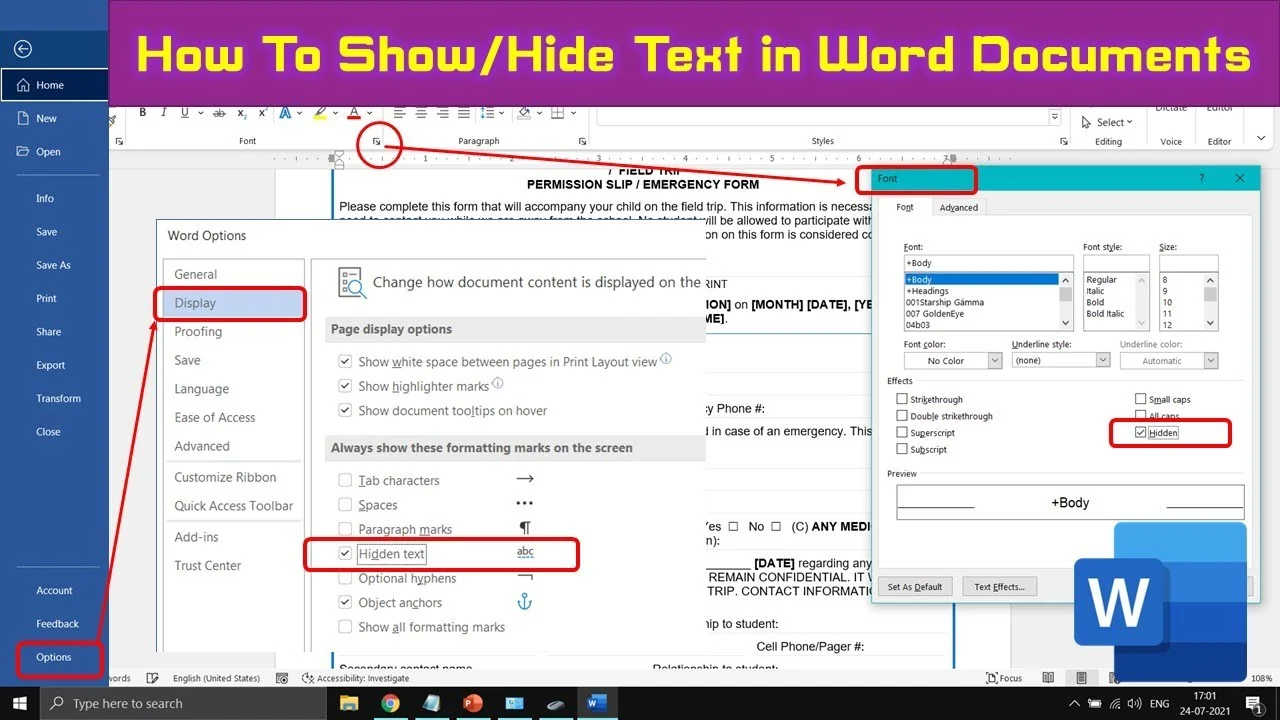This screenshot has height=720, width=1280.
Task: Apply Strikethrough from the ribbon Font group
Action: tap(219, 113)
